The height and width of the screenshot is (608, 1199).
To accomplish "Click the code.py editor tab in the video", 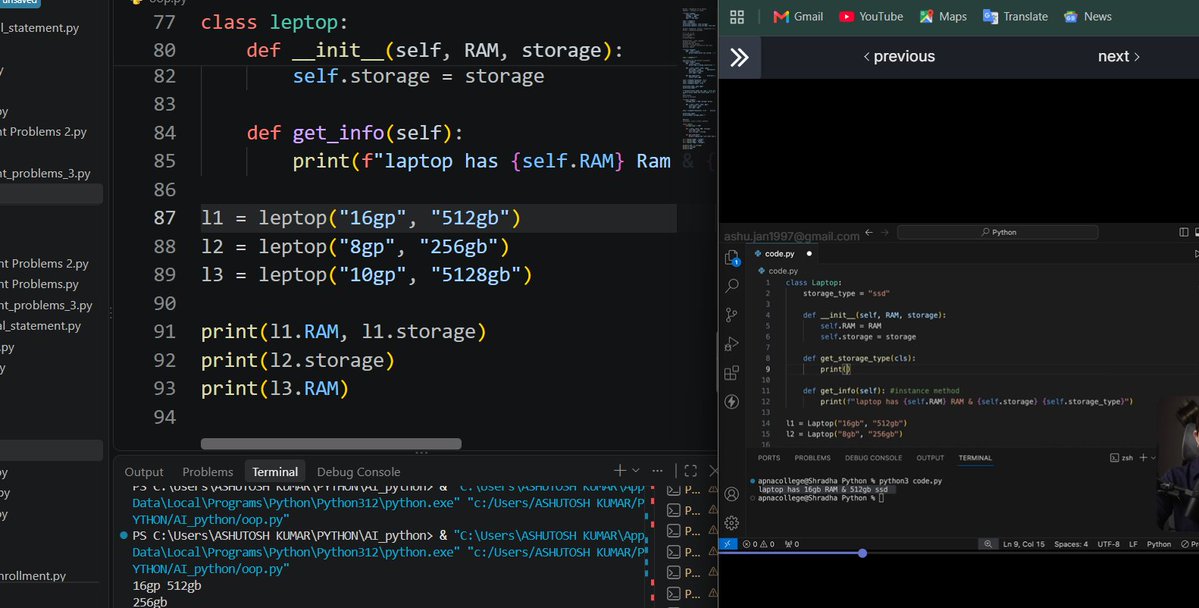I will pos(780,254).
